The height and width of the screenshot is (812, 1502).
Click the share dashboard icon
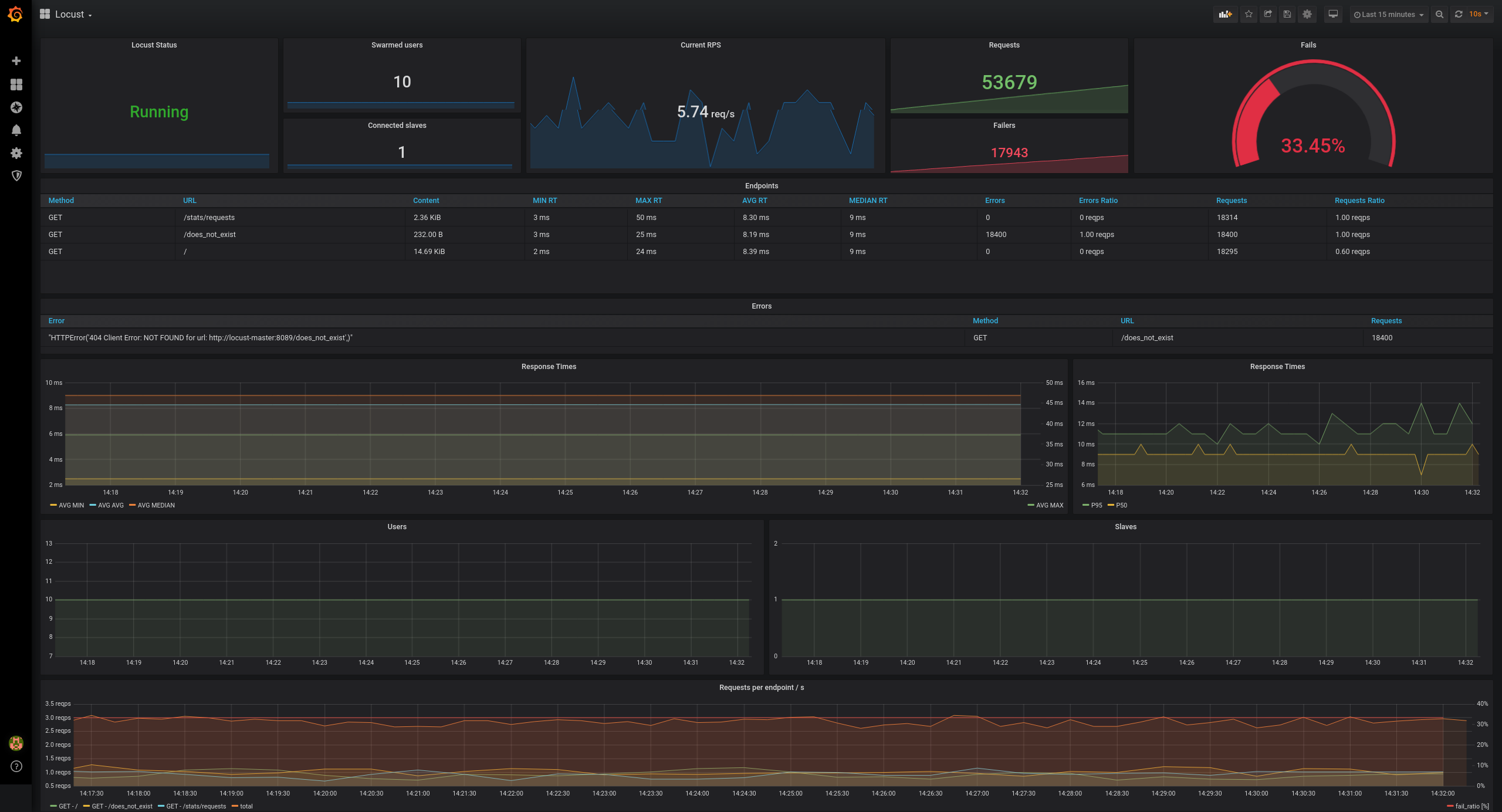pos(1266,14)
